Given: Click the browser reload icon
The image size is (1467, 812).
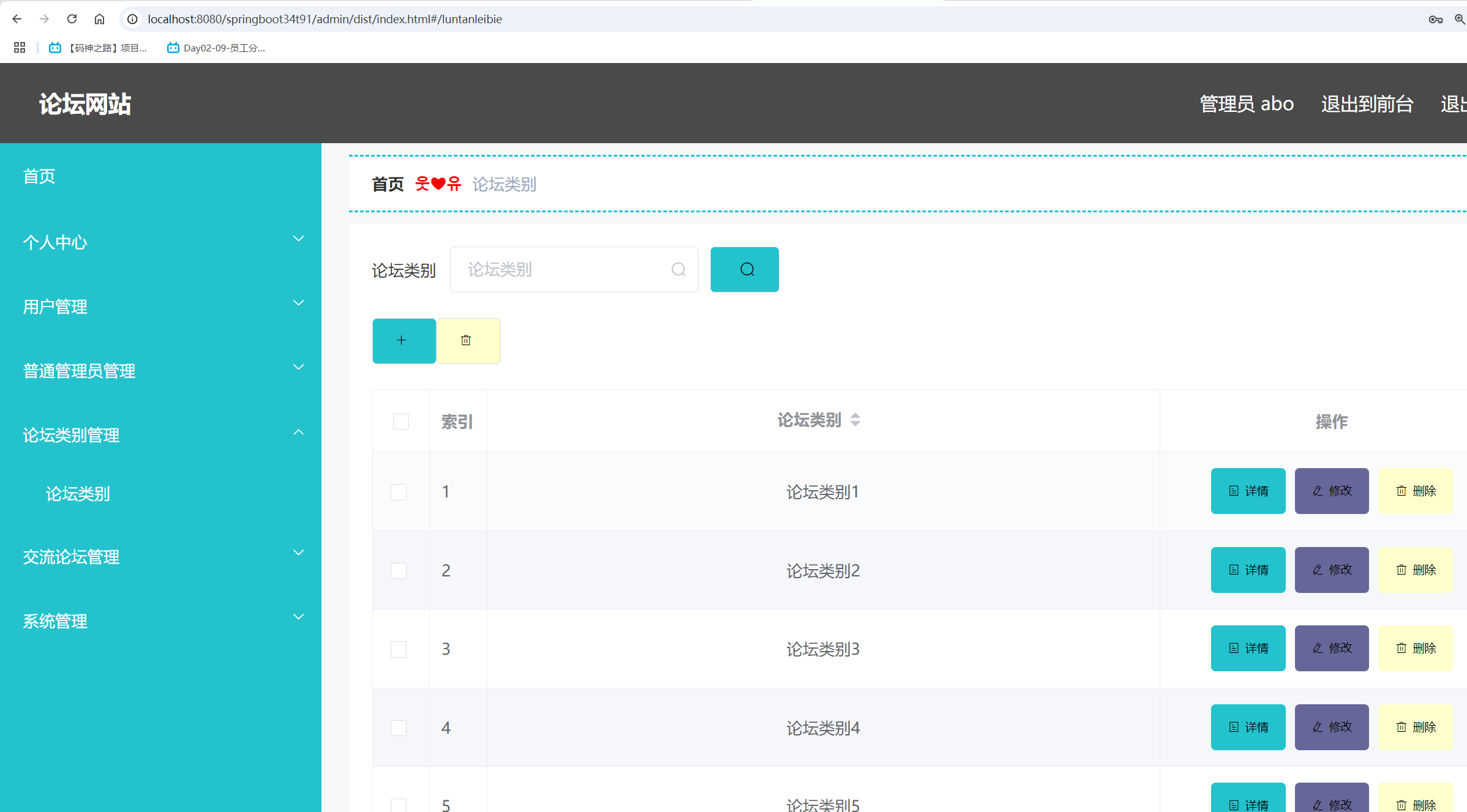Looking at the screenshot, I should 72,19.
